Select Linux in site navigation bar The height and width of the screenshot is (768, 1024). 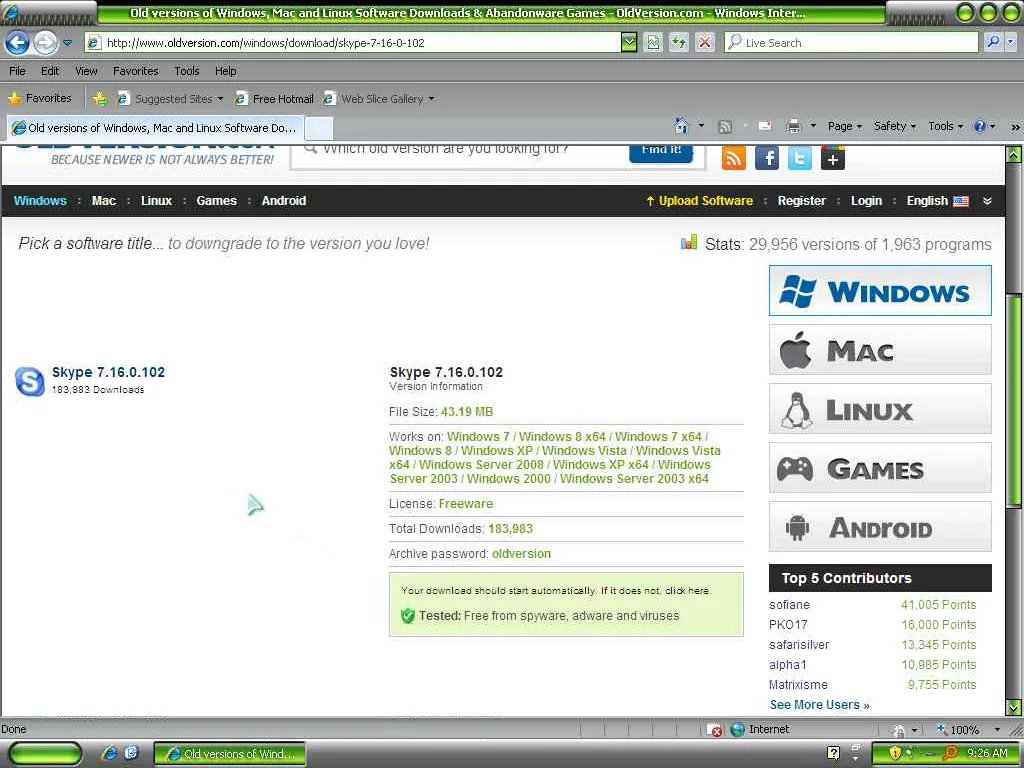click(157, 201)
